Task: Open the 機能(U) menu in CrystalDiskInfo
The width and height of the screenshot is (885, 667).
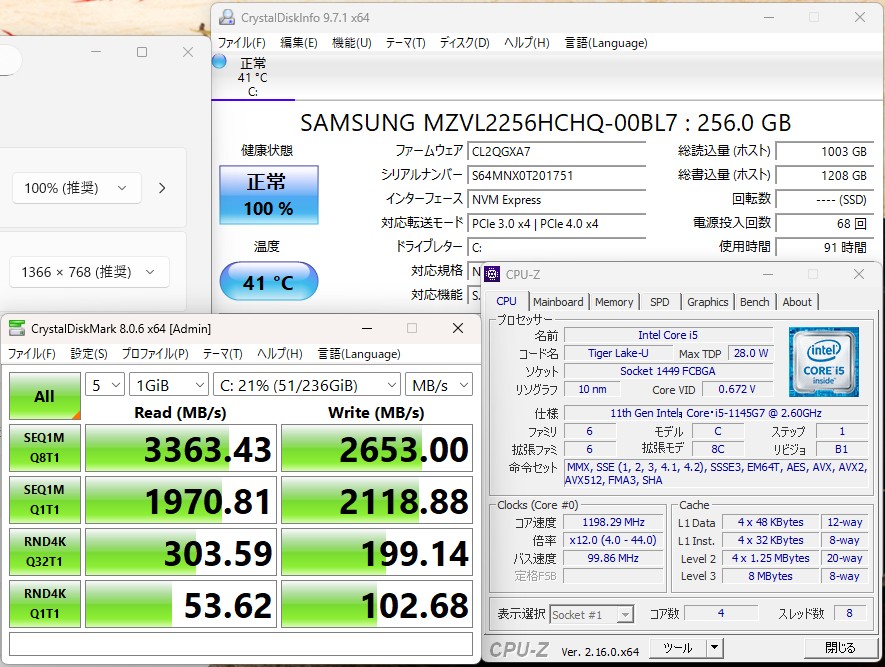Action: point(351,43)
